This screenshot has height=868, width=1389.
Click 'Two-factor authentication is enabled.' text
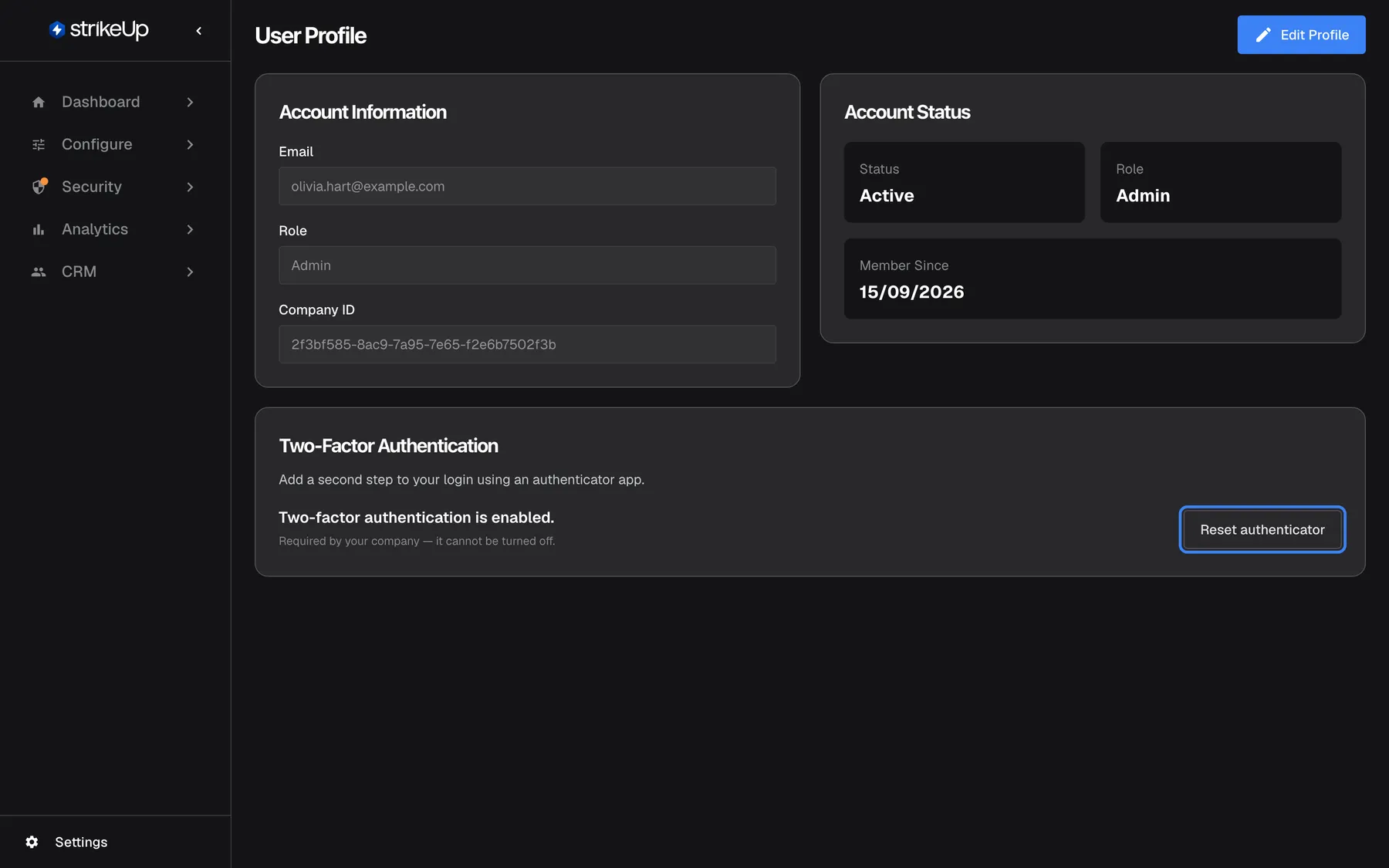pos(416,517)
